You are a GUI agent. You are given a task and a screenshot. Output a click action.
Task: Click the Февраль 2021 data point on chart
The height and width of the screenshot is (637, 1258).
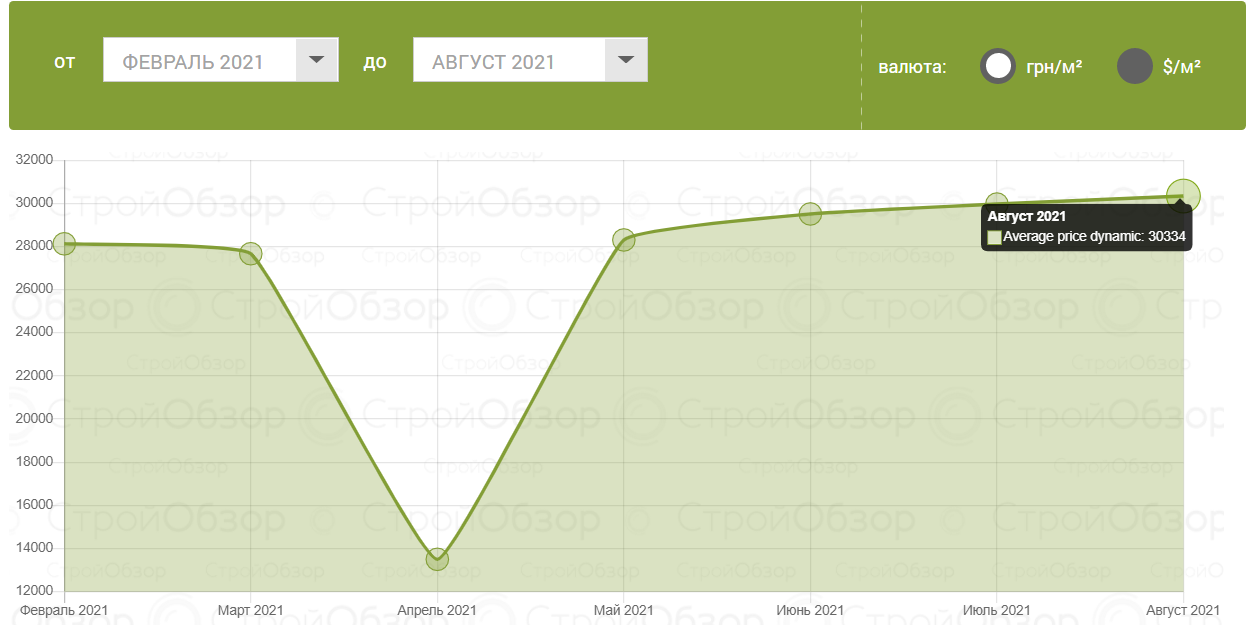coord(64,244)
